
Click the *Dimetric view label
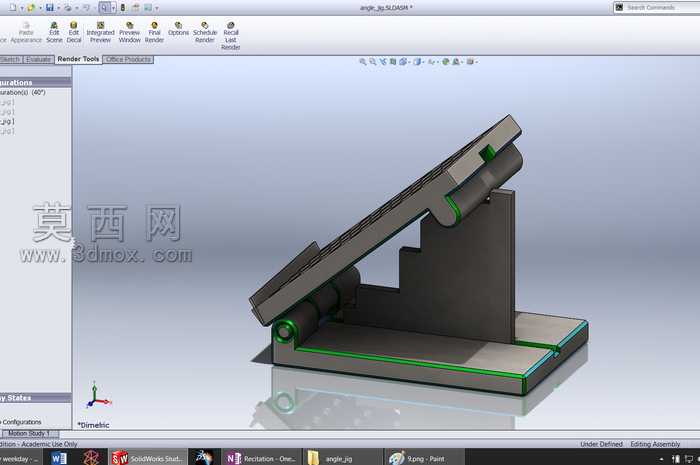(93, 425)
